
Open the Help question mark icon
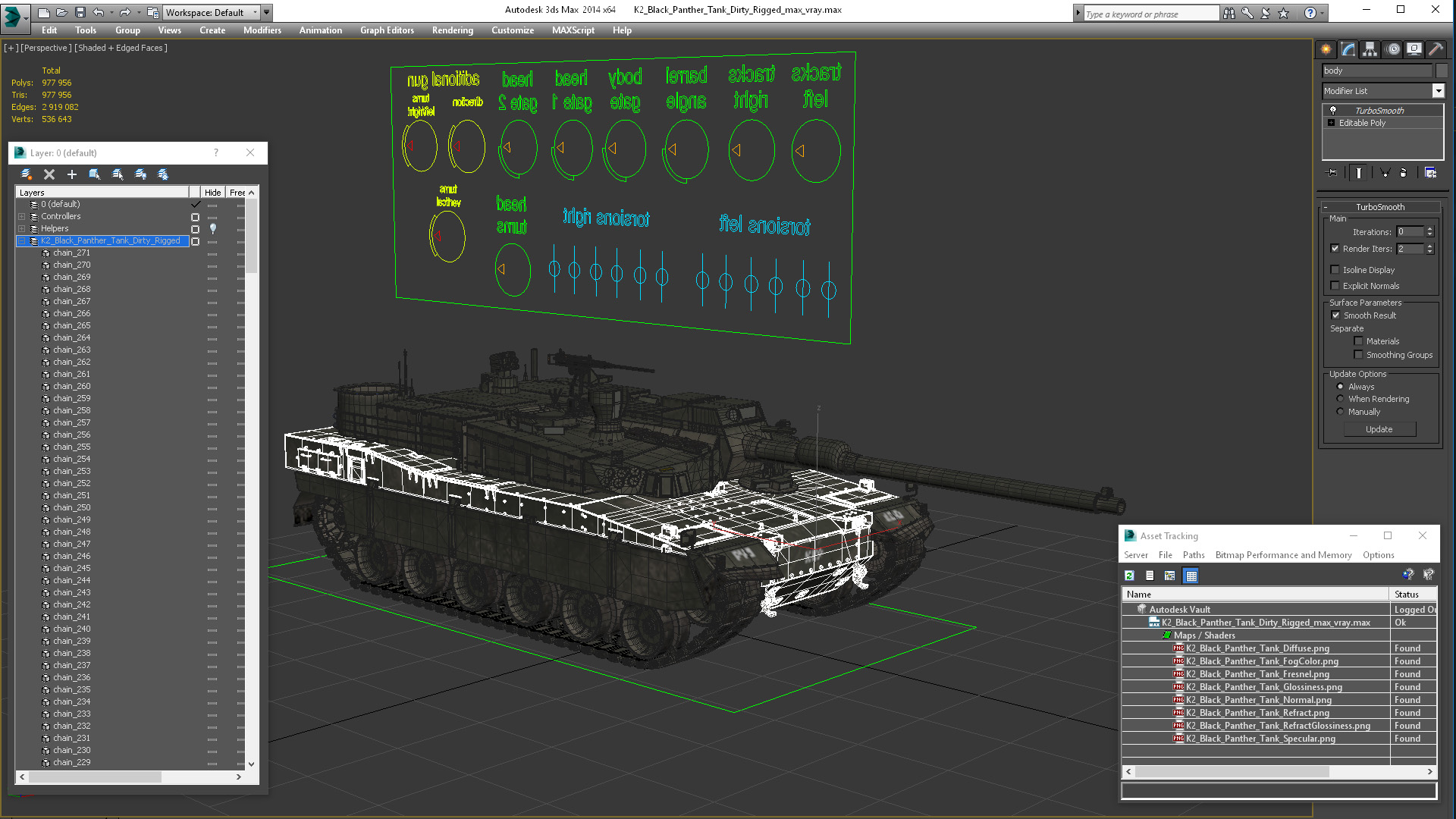pos(1310,13)
